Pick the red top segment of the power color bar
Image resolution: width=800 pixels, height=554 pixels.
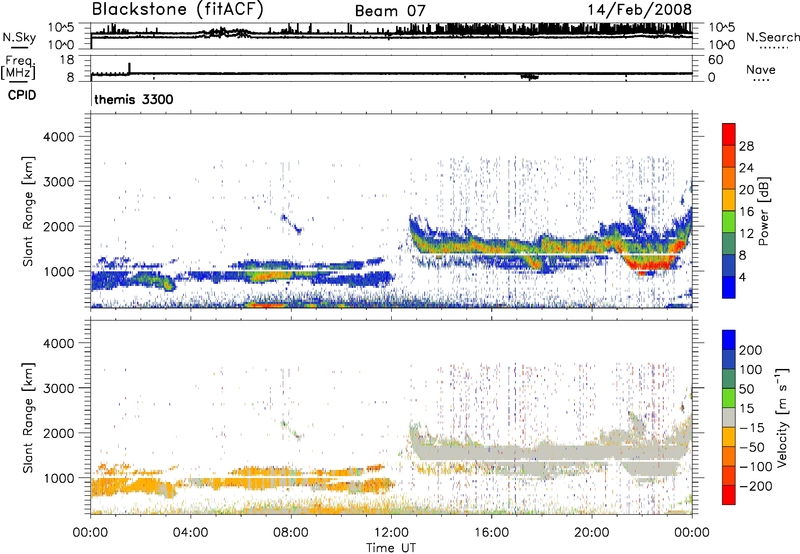(x=729, y=135)
